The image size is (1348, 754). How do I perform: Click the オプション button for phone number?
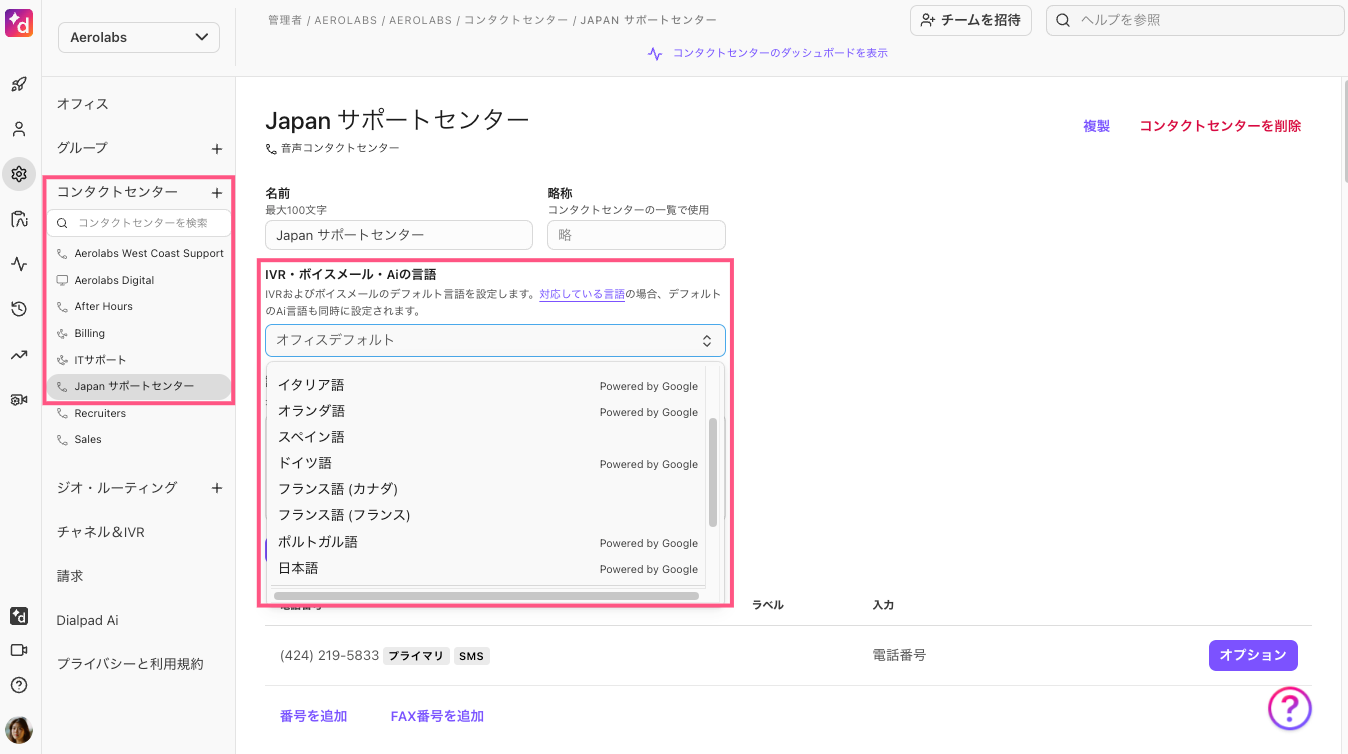point(1253,655)
